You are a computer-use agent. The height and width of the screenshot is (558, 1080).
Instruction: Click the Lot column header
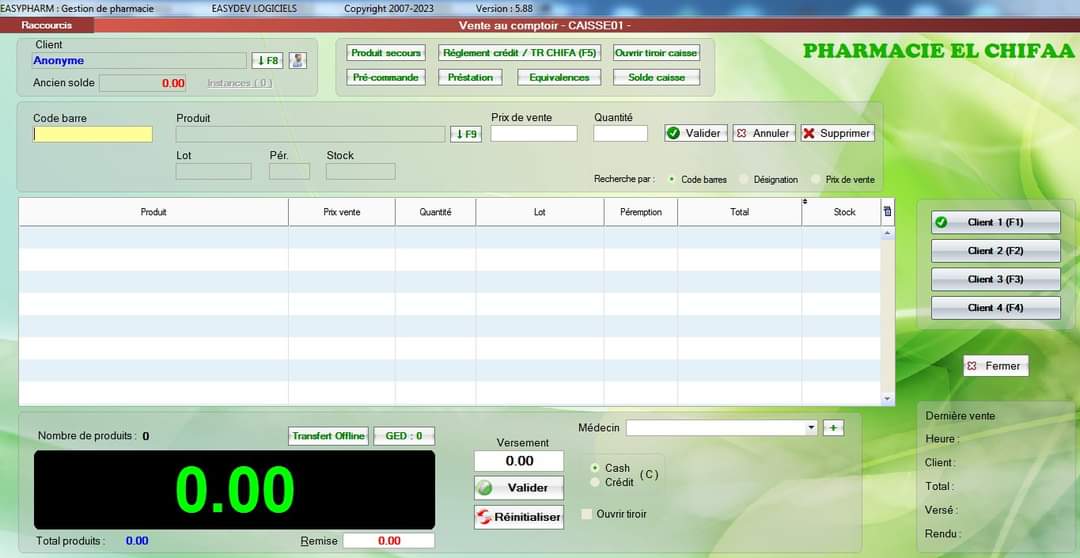[540, 212]
